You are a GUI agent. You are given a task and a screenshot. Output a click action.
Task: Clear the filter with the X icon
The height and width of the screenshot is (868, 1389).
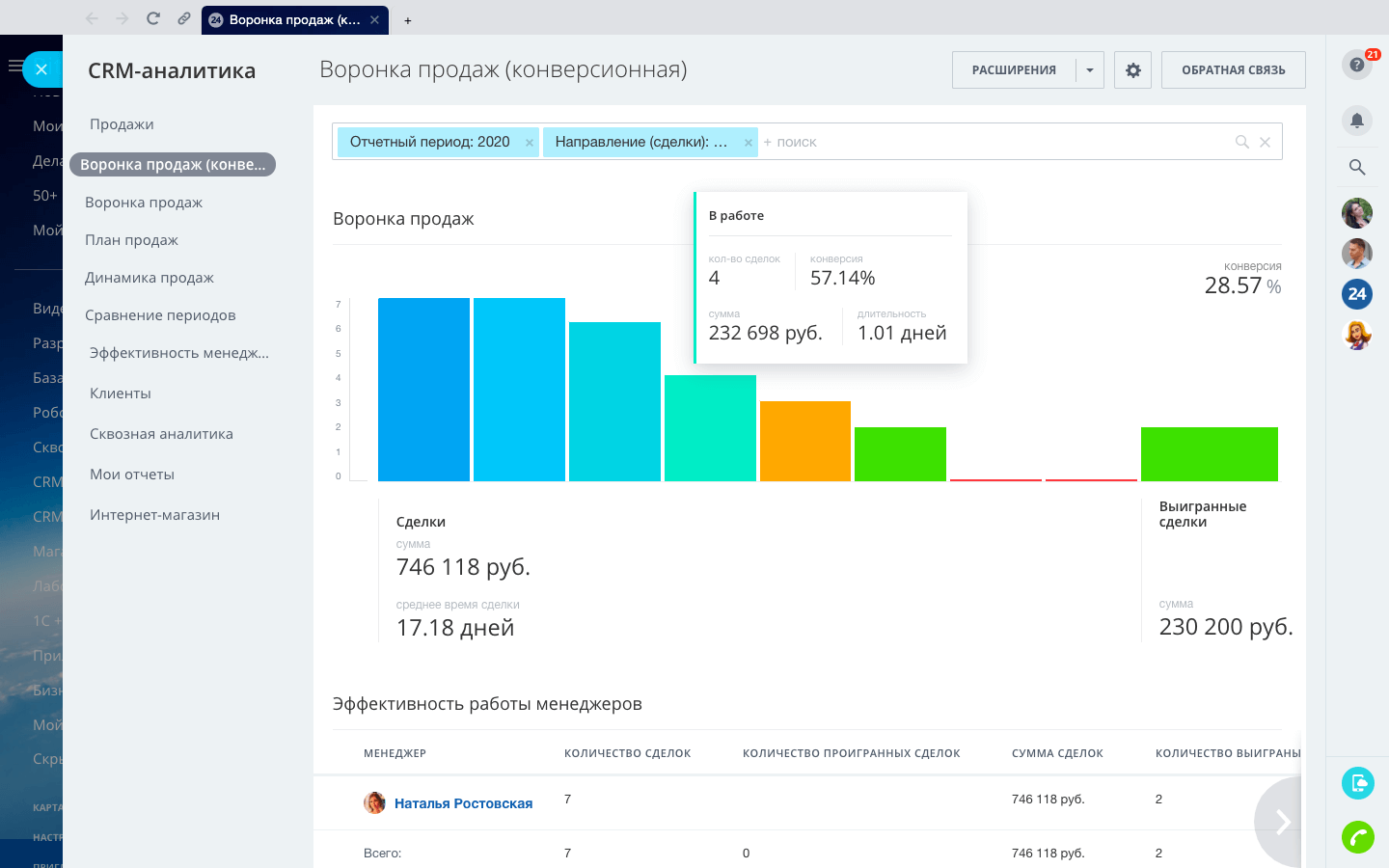pos(1265,142)
